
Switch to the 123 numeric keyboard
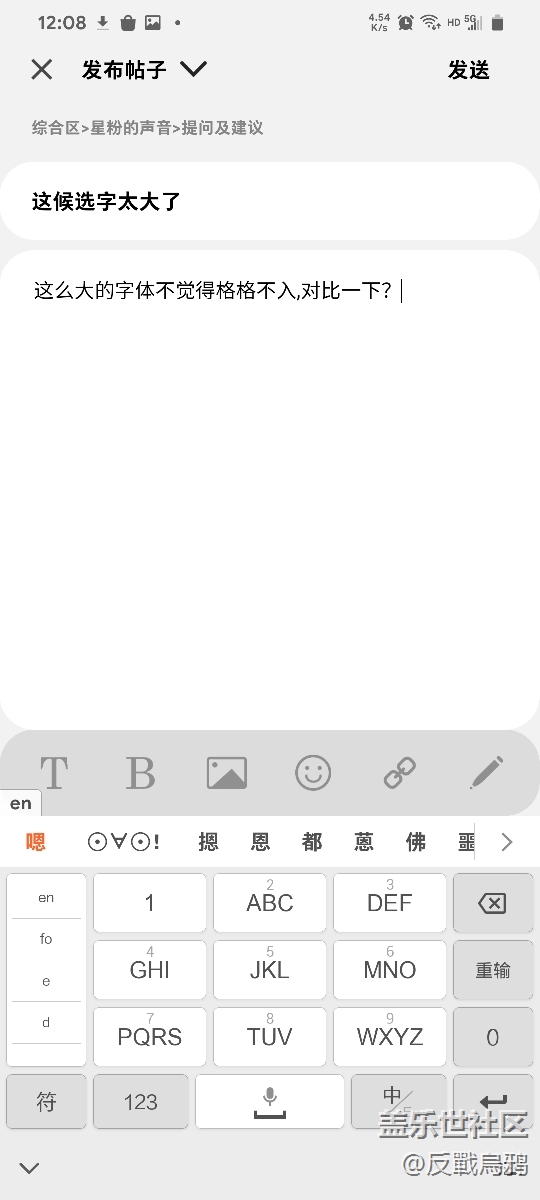(141, 1101)
